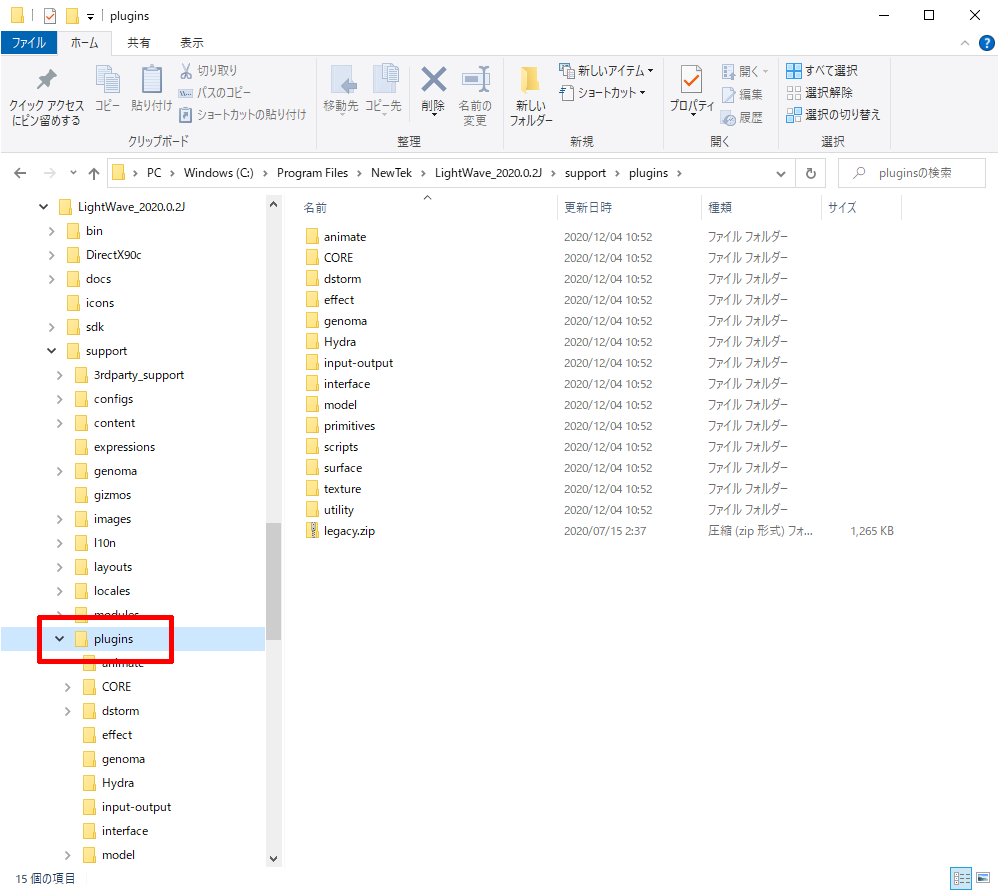Click Invert Selection (選択の切り替え)
Screen dimensions: 999x891
point(833,115)
